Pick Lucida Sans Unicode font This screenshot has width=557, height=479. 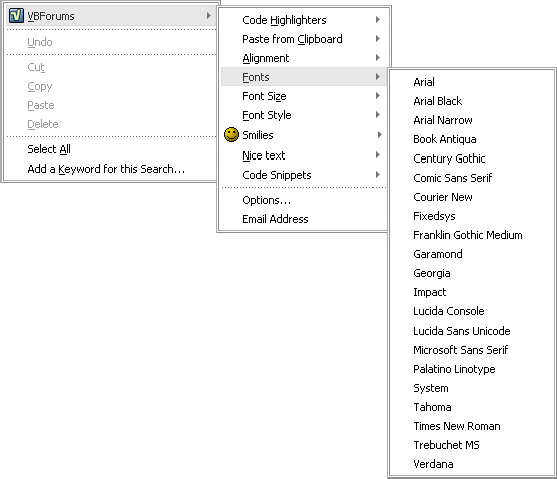click(472, 331)
